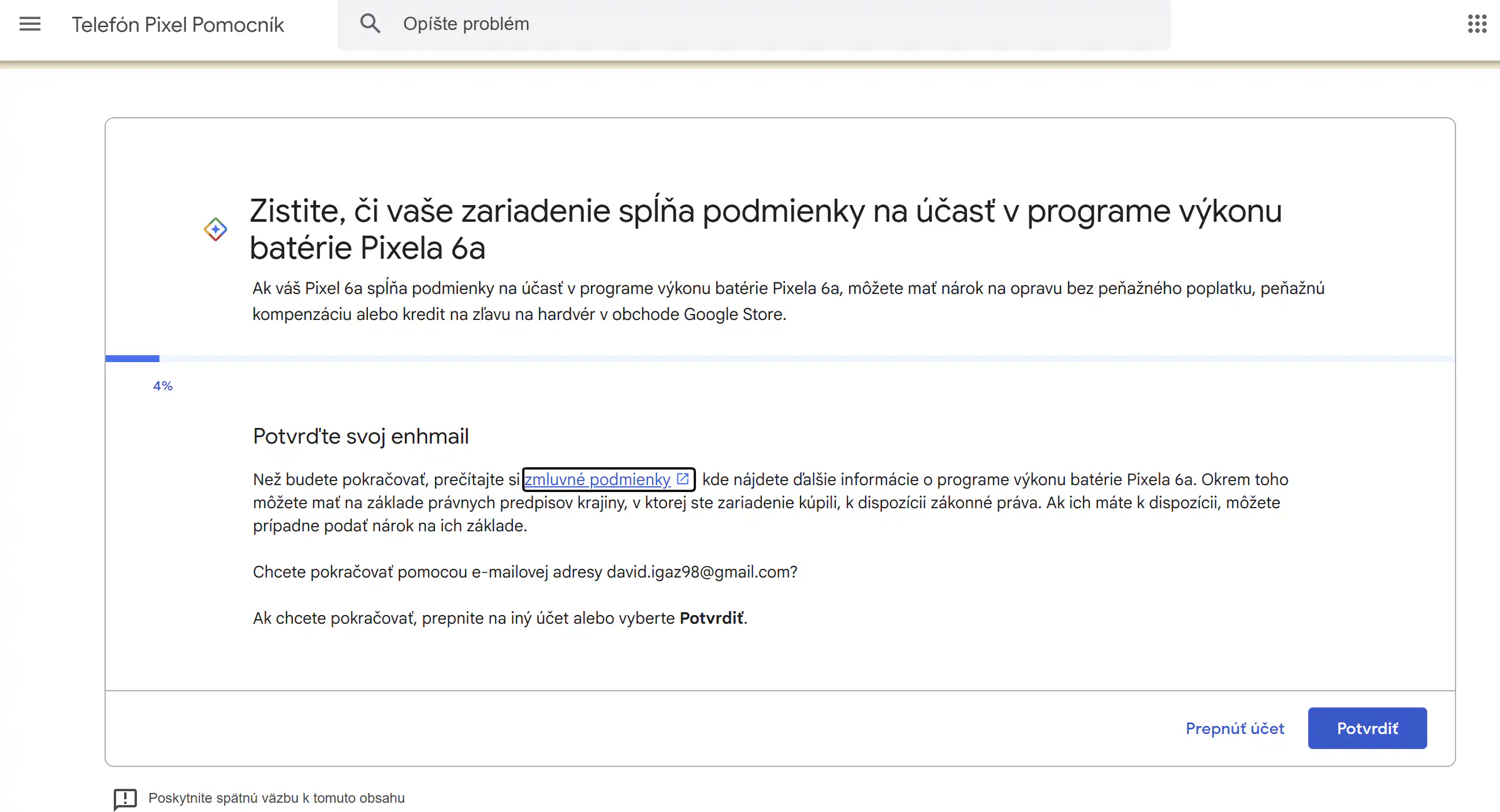Type in the Opíšte problém search field
Image resolution: width=1500 pixels, height=812 pixels.
pyautogui.click(x=757, y=24)
